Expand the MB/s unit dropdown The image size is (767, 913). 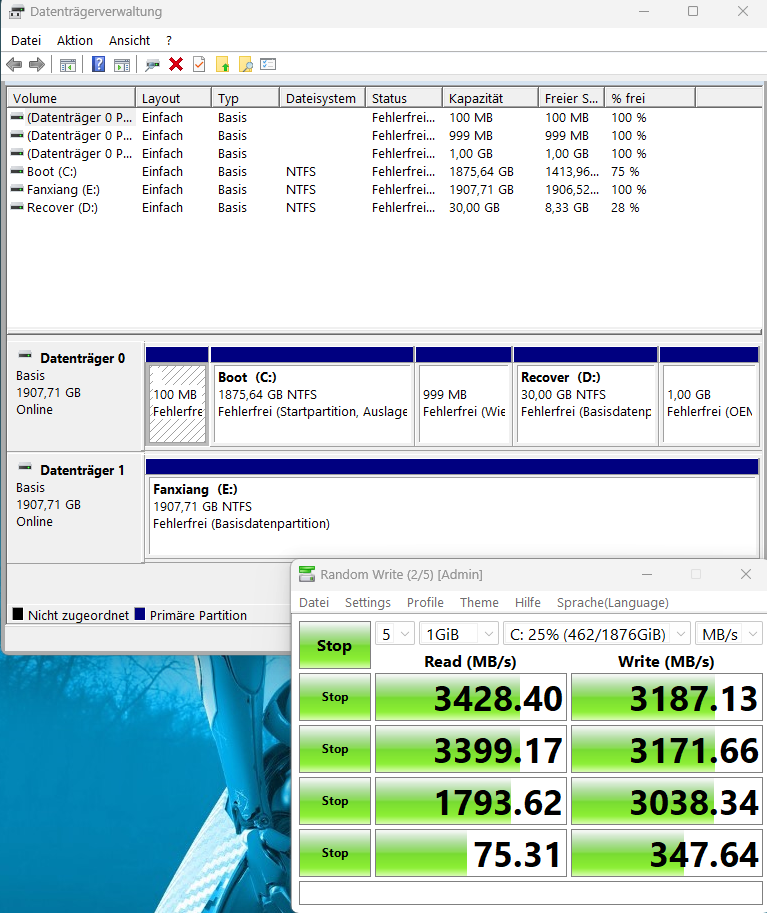tap(730, 634)
